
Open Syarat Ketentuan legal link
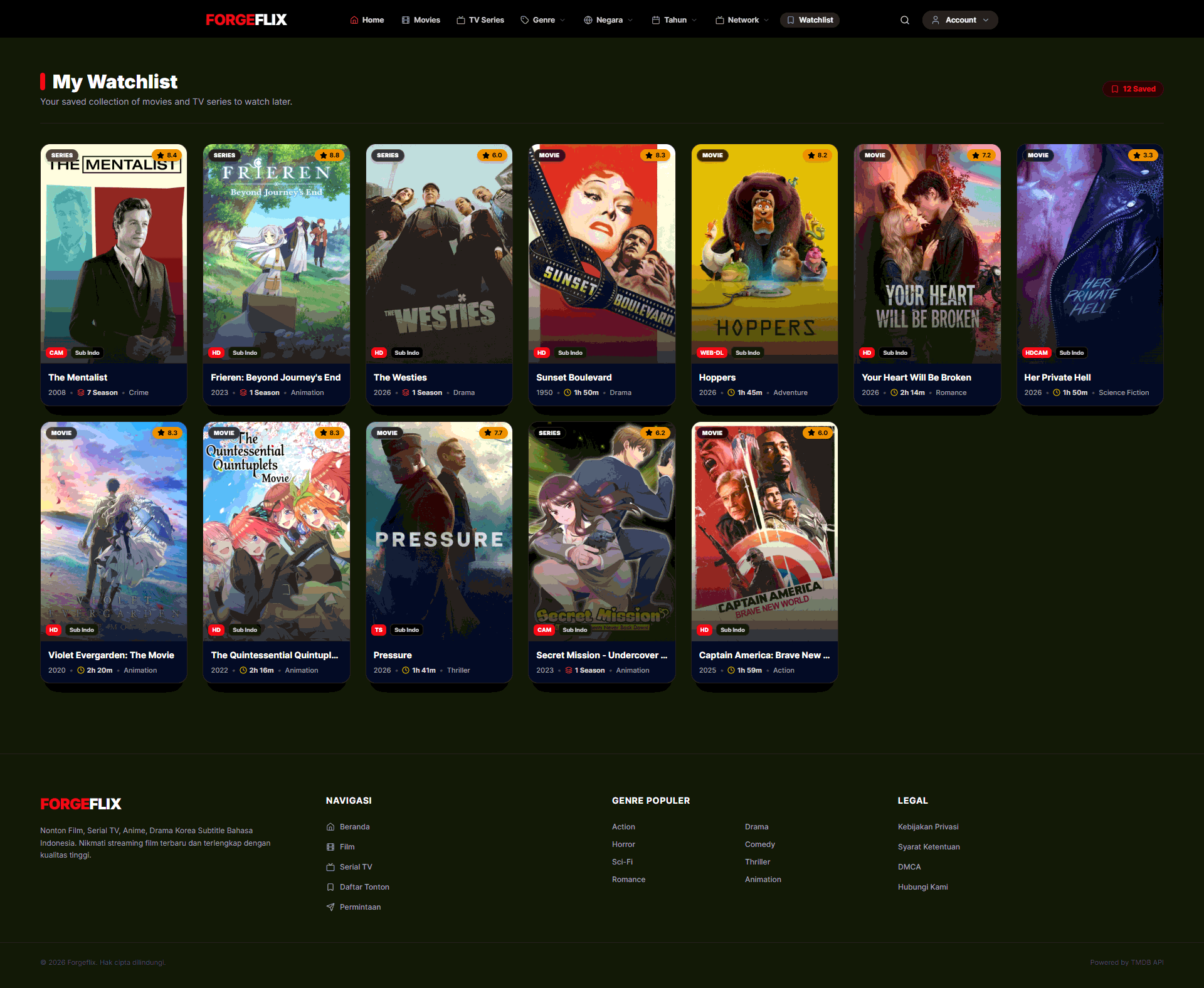[929, 847]
